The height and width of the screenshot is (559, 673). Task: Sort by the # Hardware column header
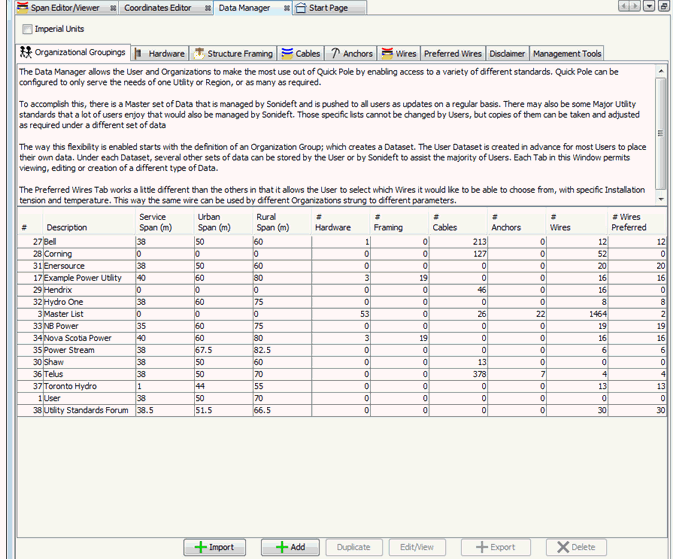tap(341, 222)
